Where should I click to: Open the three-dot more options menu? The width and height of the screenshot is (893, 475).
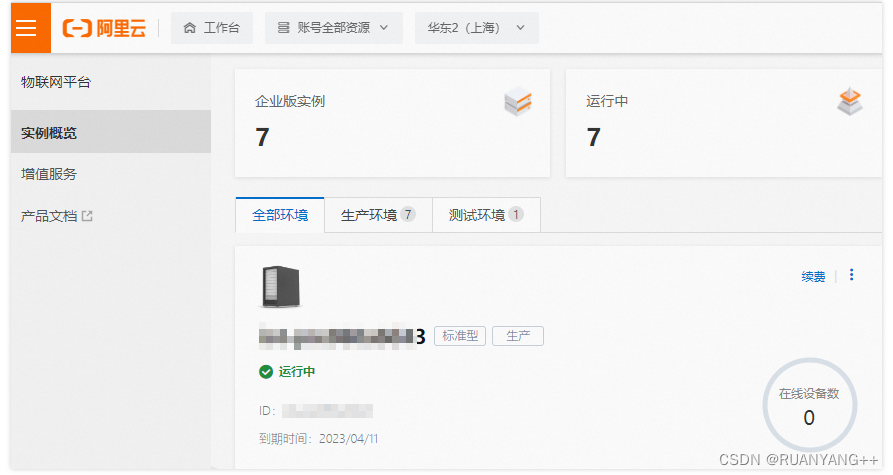pyautogui.click(x=851, y=275)
